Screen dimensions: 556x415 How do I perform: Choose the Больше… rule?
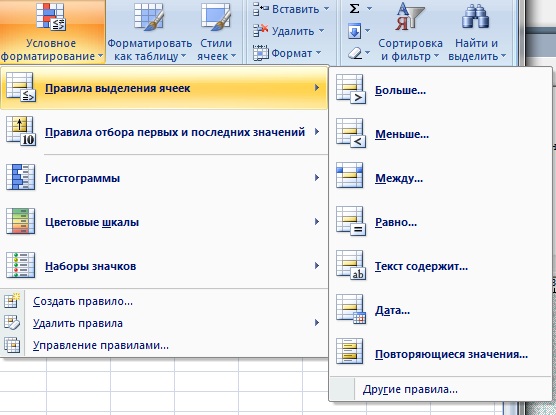pos(440,90)
